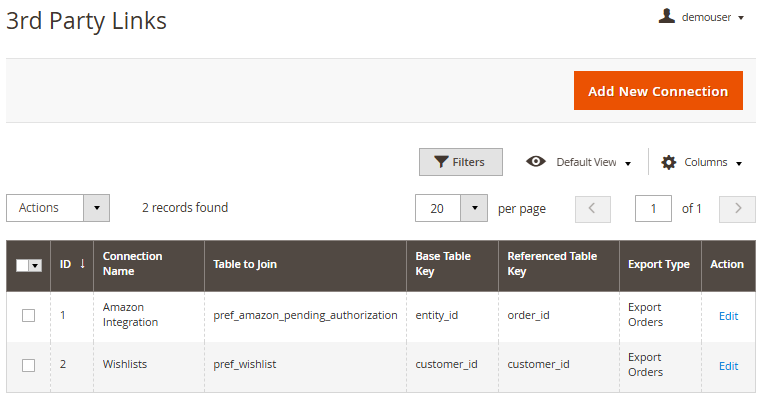Screen dimensions: 760x403
Task: Sort by Table to Join column
Action: 305,266
